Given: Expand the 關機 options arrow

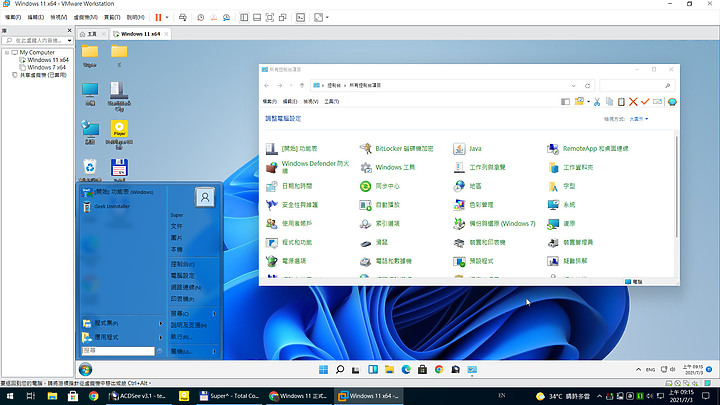Looking at the screenshot, I should (x=214, y=351).
